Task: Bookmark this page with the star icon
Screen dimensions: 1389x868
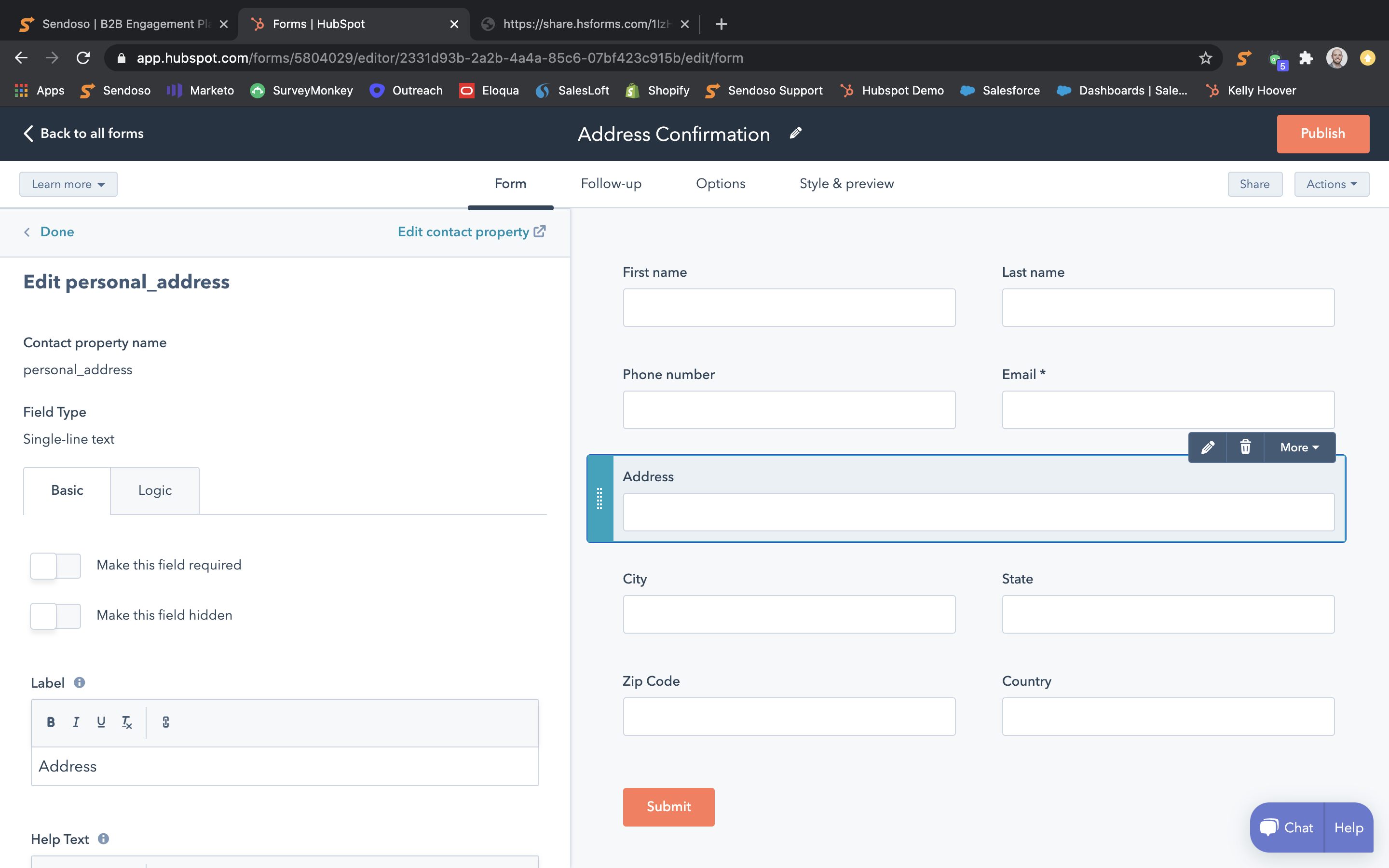Action: tap(1205, 58)
